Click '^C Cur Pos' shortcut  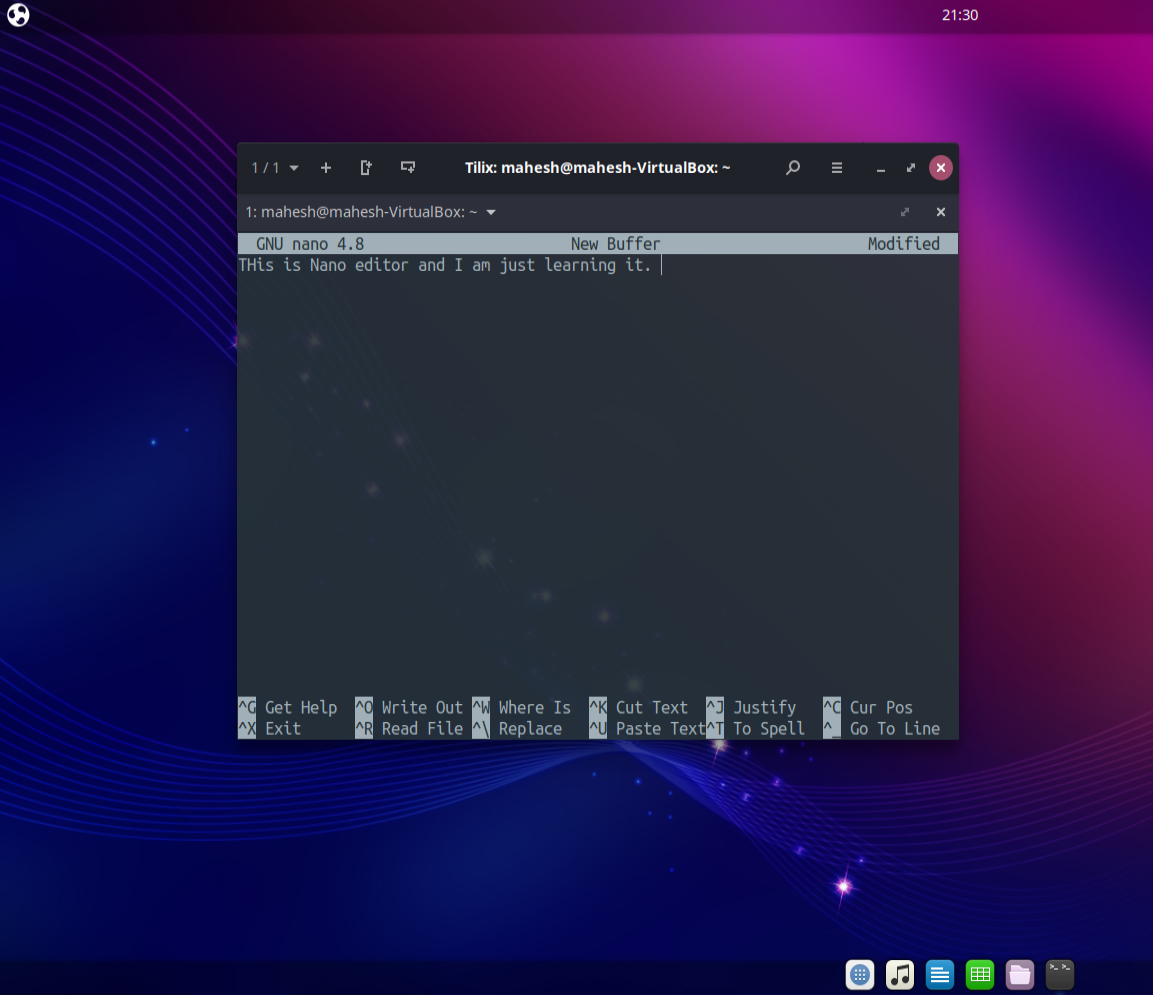coord(868,707)
